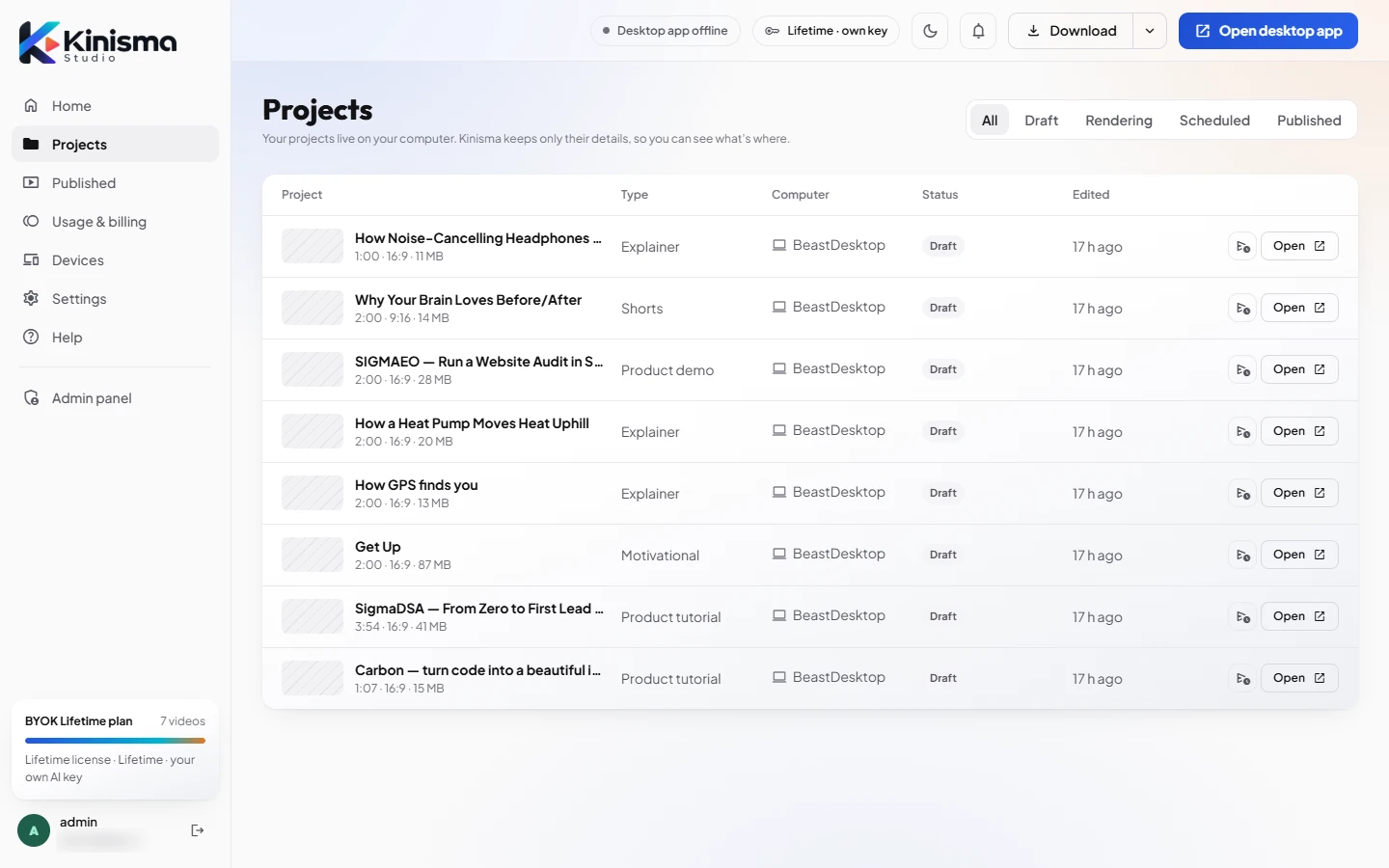
Task: Sign out using the logout icon
Action: (x=198, y=830)
